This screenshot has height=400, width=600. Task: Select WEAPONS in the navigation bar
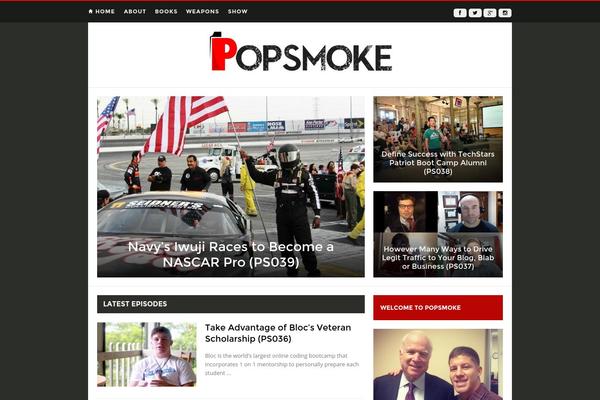[x=202, y=11]
